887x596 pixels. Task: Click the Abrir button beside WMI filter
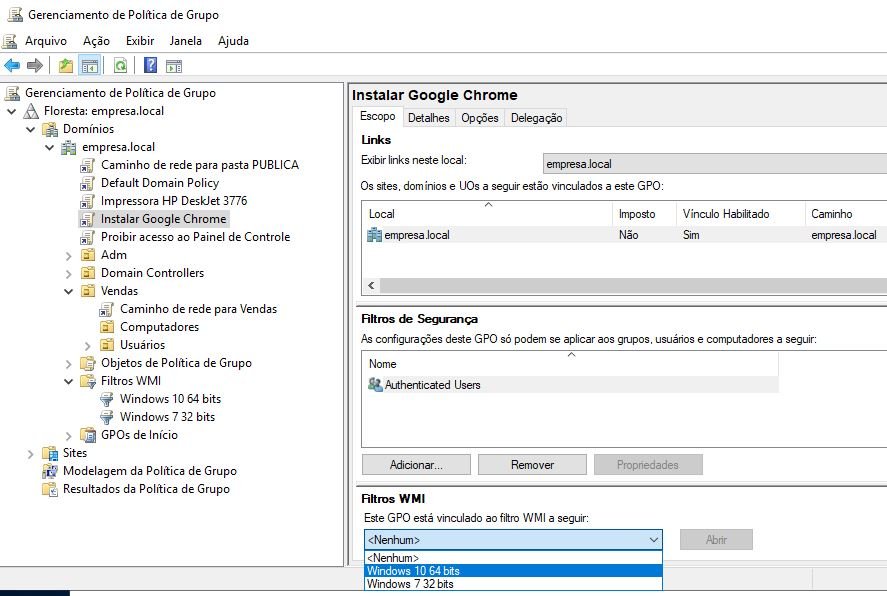tap(716, 539)
